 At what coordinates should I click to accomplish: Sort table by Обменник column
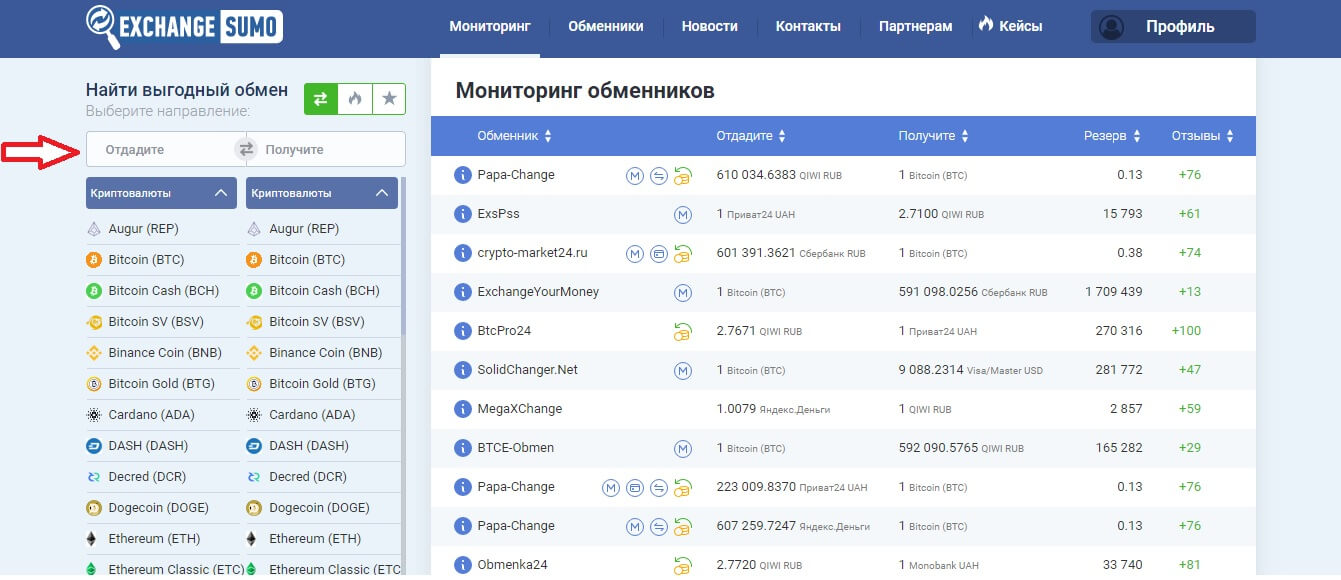[x=514, y=136]
